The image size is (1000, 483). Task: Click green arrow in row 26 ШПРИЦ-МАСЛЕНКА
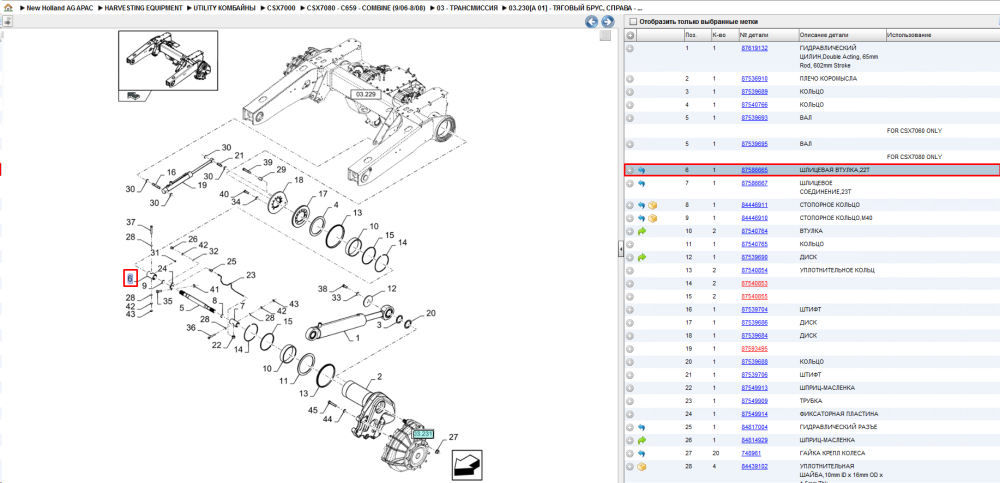click(x=642, y=440)
